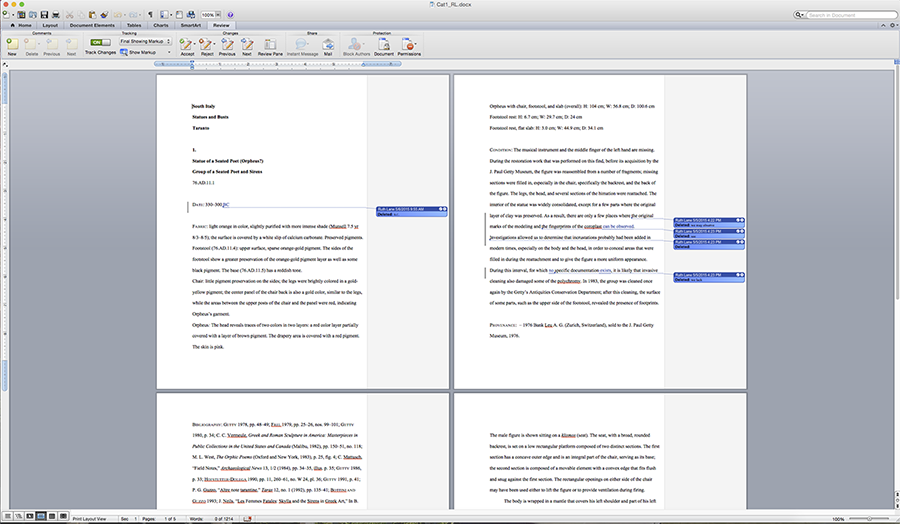Viewport: 900px width, 524px height.
Task: Share the document via Mail
Action: click(328, 46)
